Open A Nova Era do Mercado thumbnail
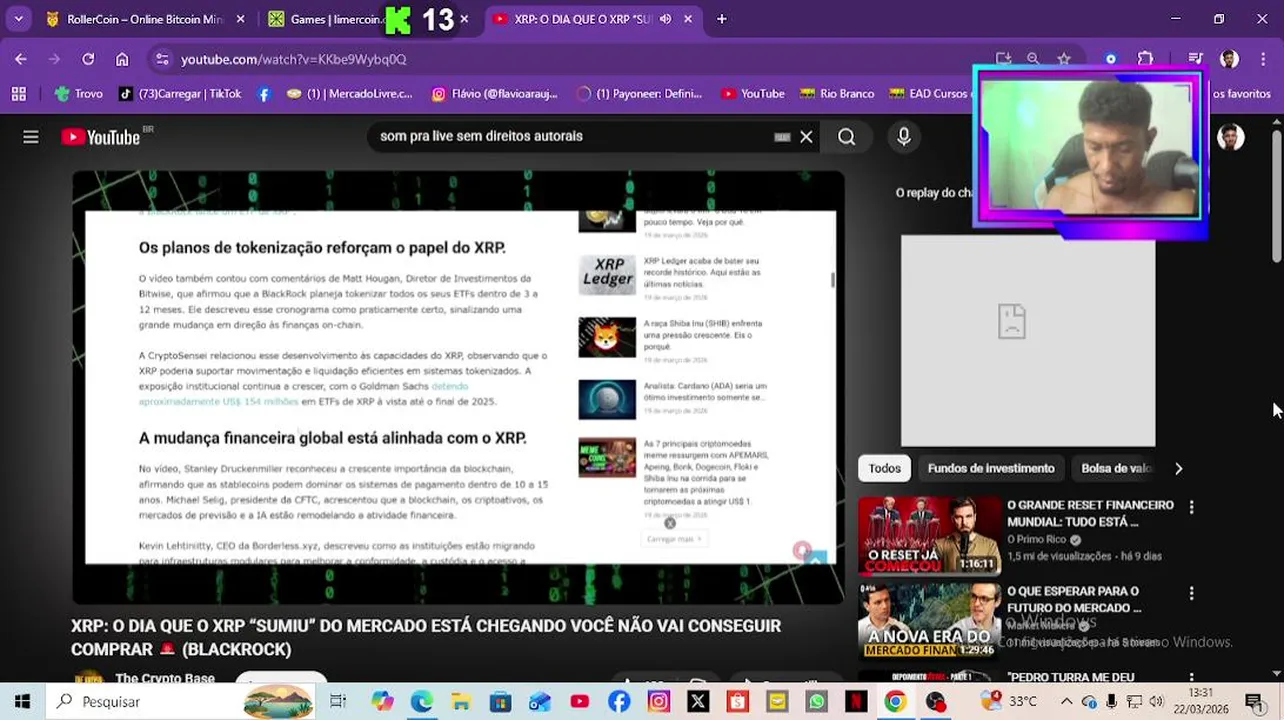Screen dimensions: 1284x720 coord(929,622)
